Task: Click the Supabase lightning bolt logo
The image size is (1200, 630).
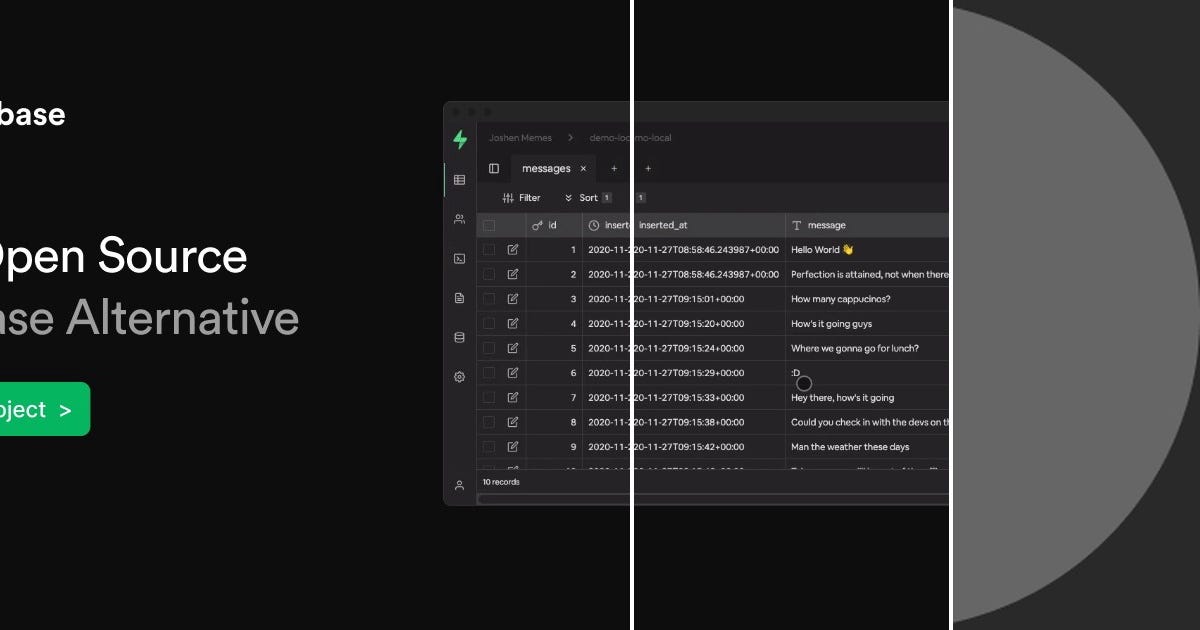Action: tap(459, 139)
